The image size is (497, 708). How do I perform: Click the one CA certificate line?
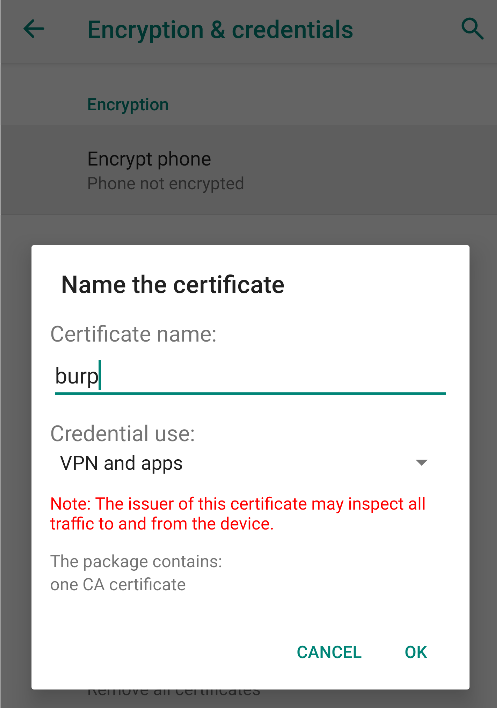click(x=118, y=585)
